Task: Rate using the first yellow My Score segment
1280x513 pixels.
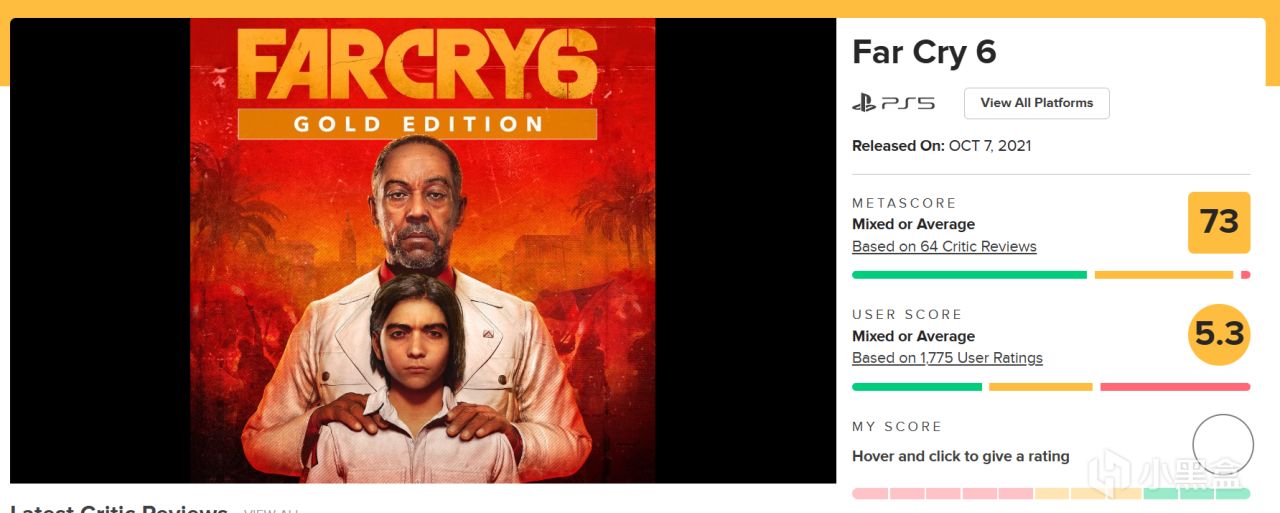Action: pos(1051,493)
